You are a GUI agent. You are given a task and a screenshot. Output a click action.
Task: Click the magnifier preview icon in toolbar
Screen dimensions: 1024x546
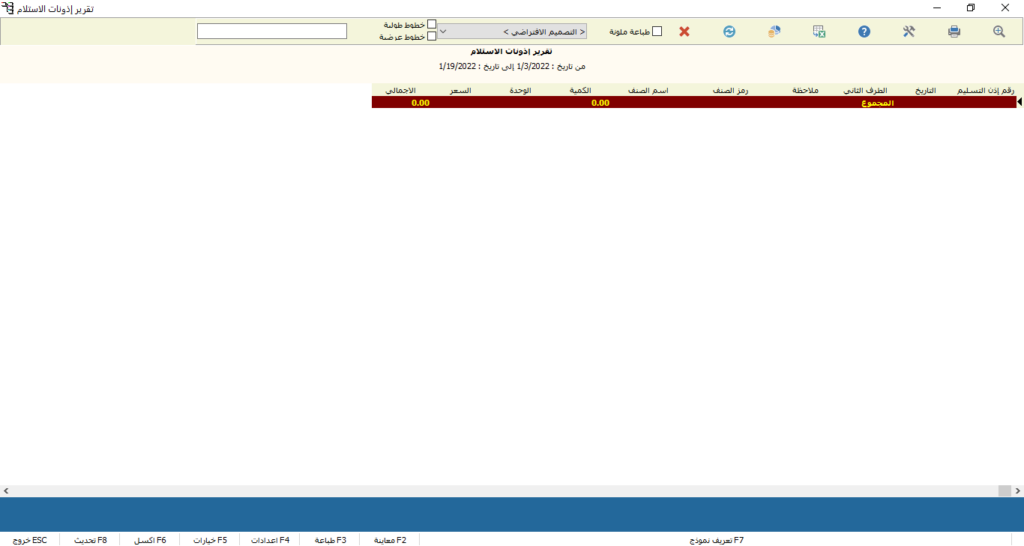pyautogui.click(x=998, y=32)
